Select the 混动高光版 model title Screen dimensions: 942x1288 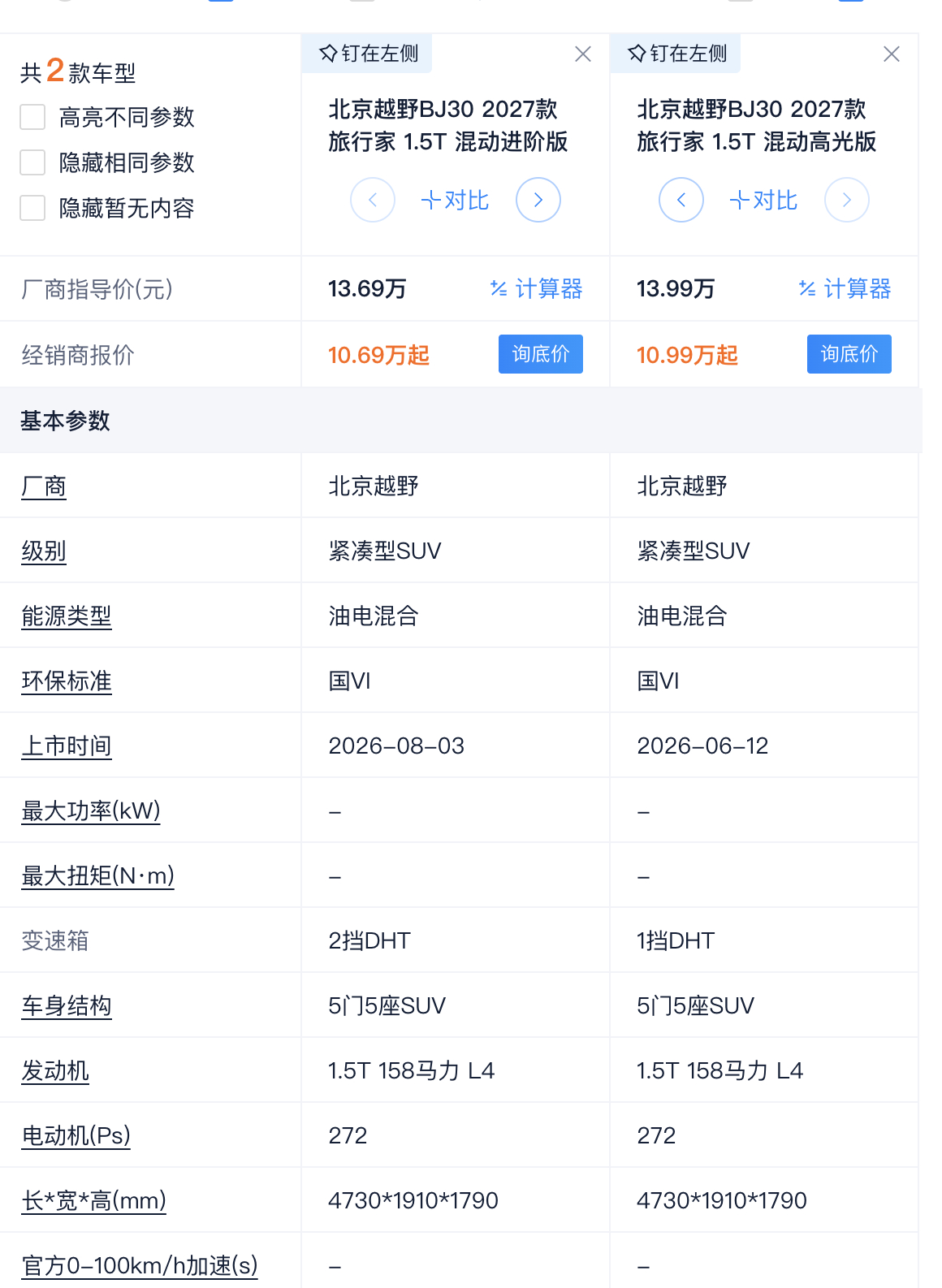(757, 125)
